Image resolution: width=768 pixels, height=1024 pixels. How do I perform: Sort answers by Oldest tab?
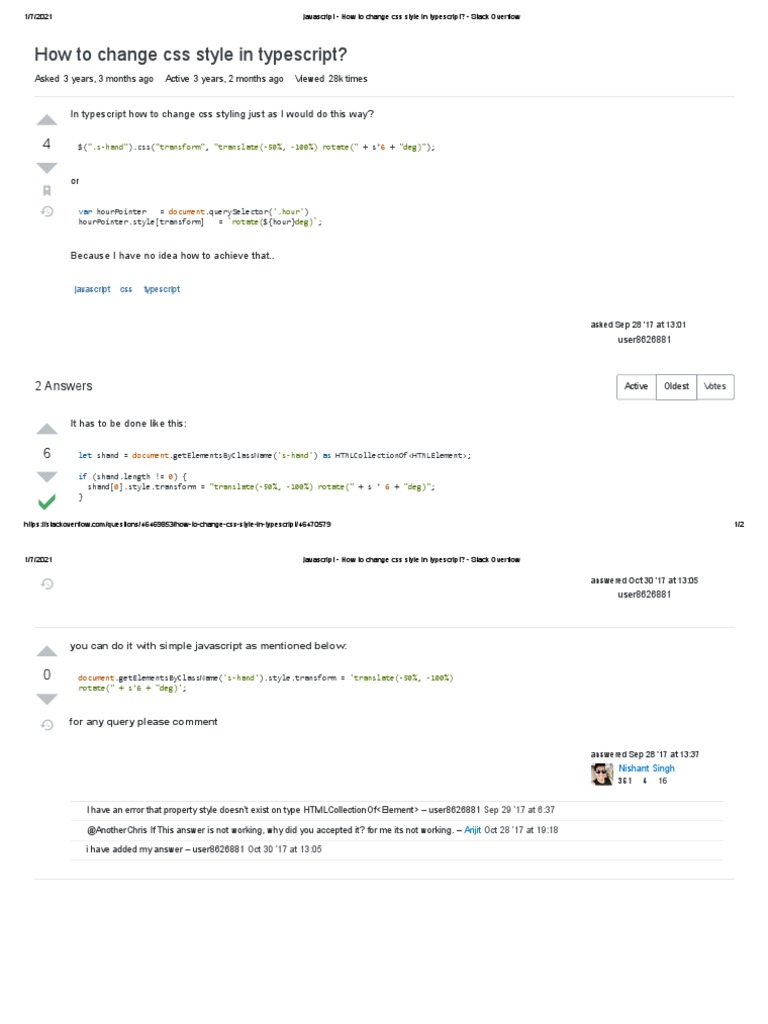pos(677,386)
